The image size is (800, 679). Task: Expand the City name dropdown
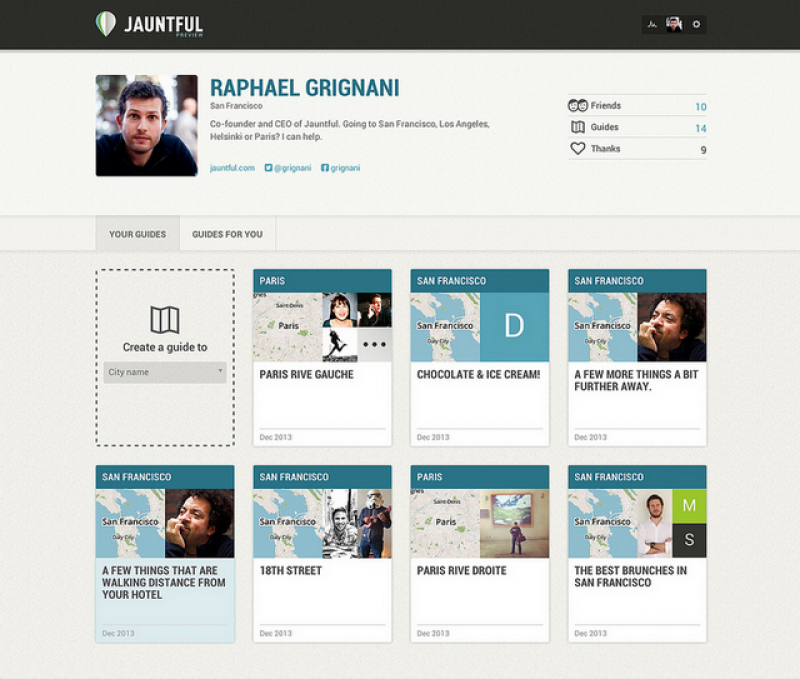[x=165, y=372]
